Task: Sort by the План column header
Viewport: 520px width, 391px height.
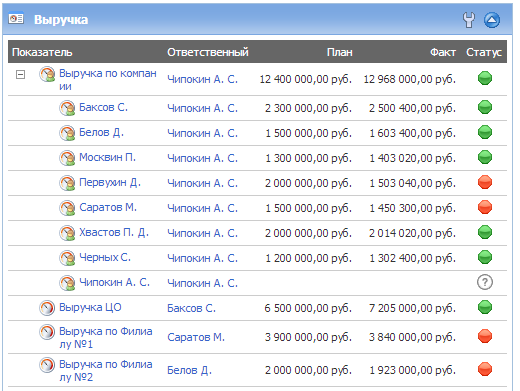Action: [x=340, y=52]
